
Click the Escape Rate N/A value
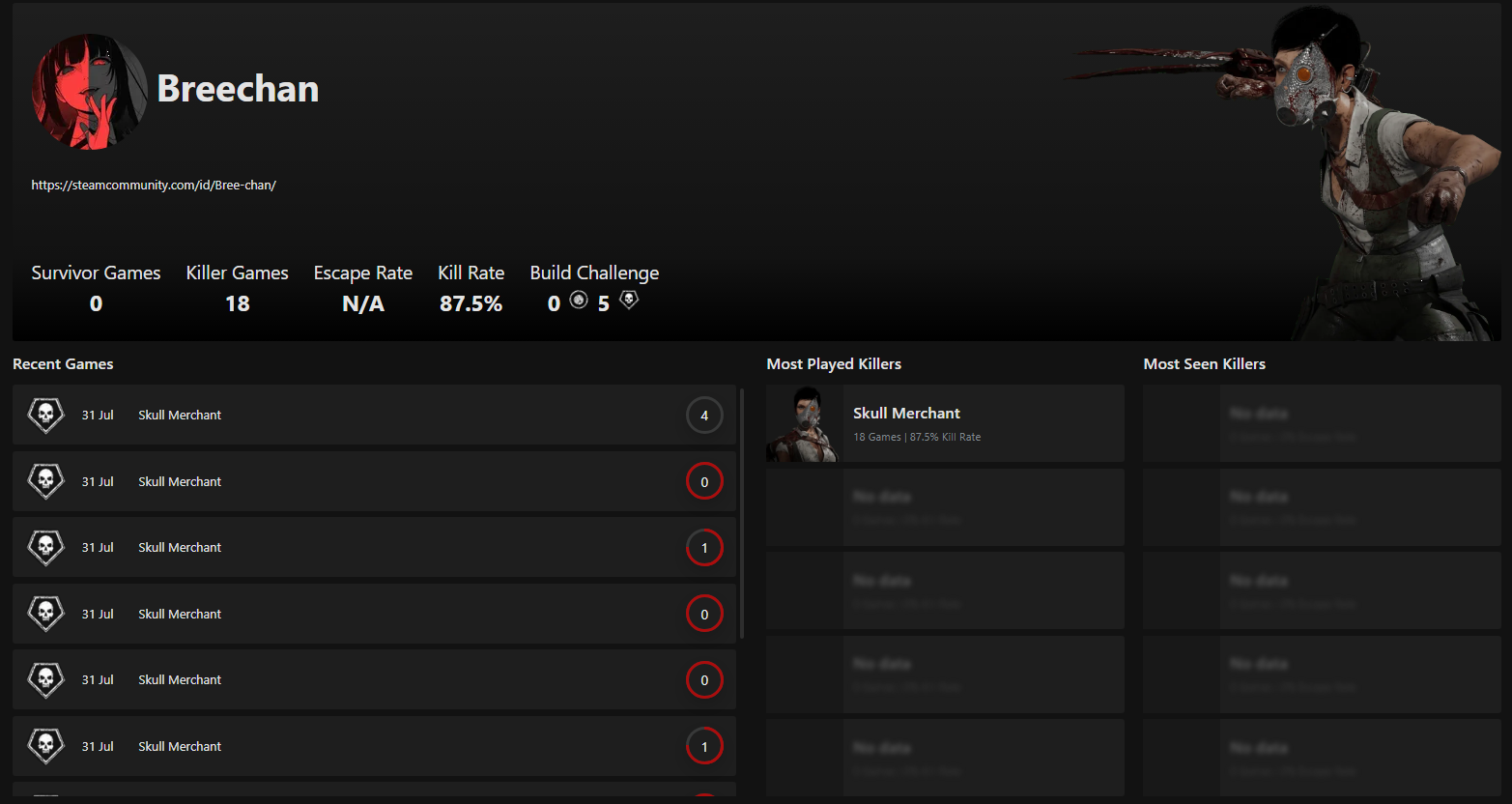coord(363,303)
